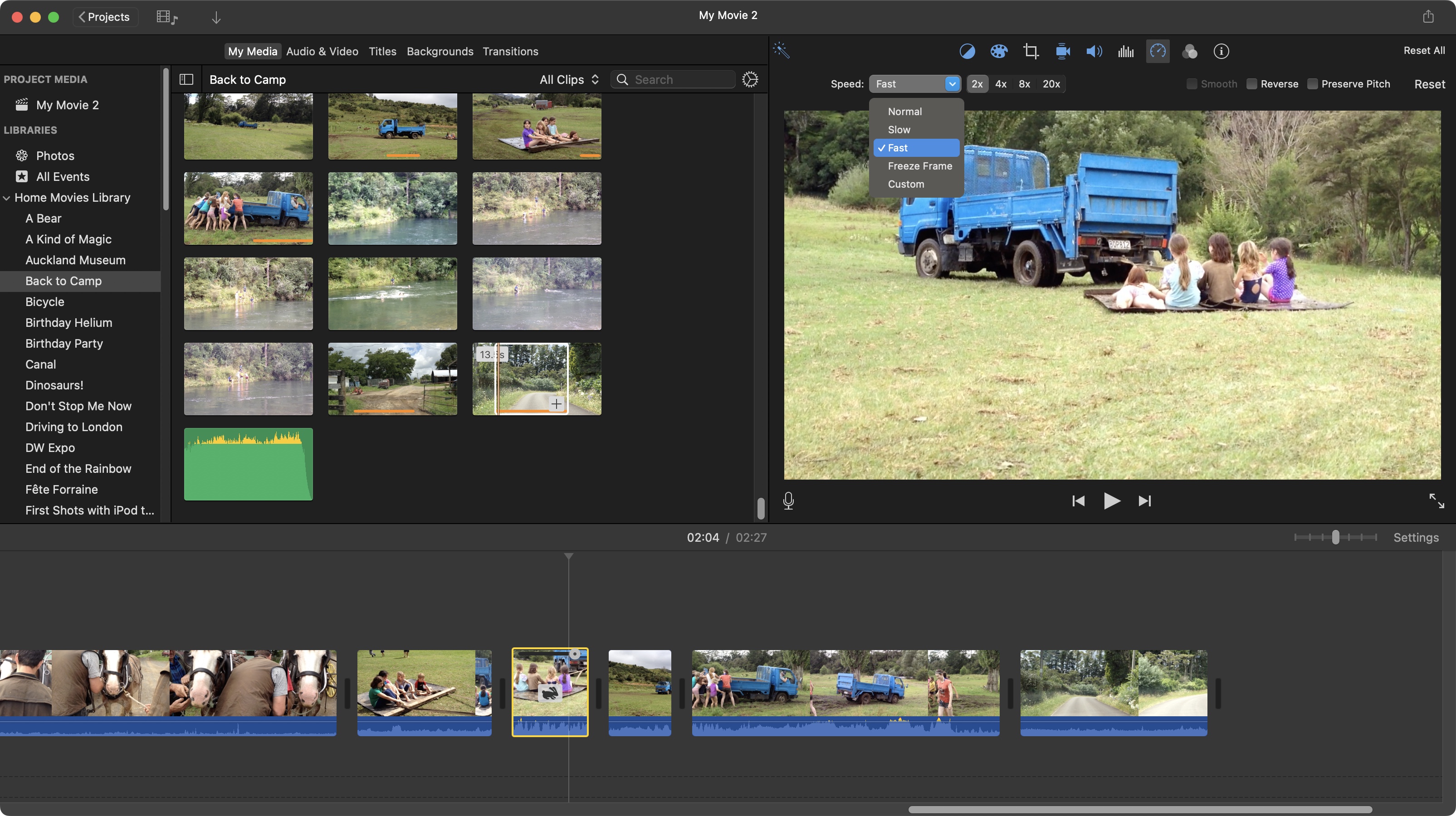Click the Share export icon
The height and width of the screenshot is (816, 1456).
coord(1428,16)
